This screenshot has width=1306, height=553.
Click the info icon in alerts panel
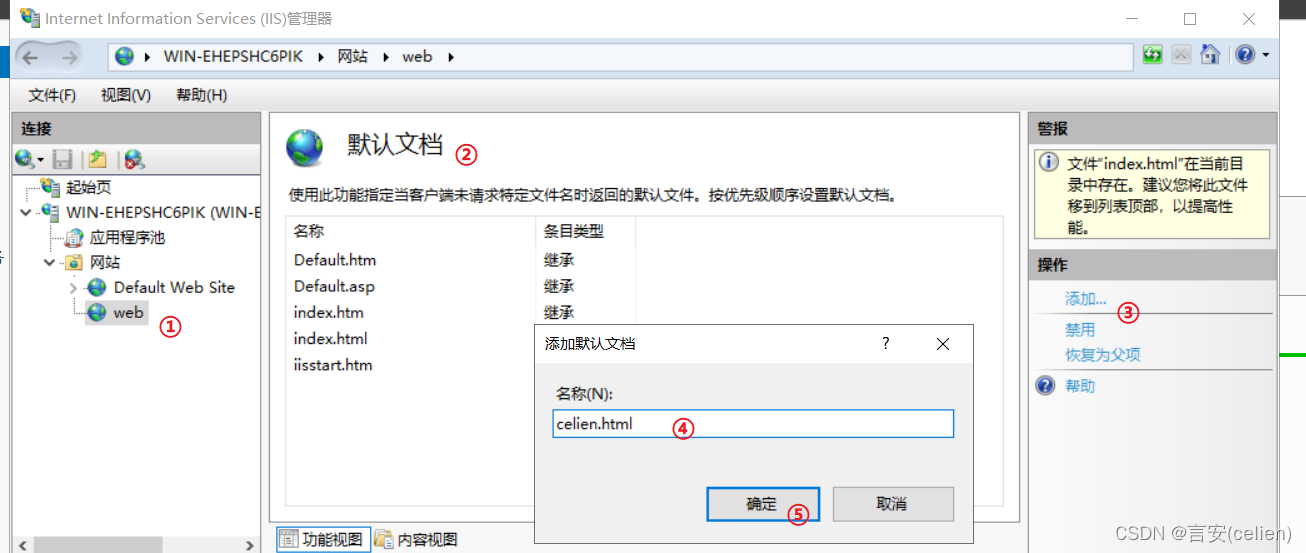click(1048, 162)
